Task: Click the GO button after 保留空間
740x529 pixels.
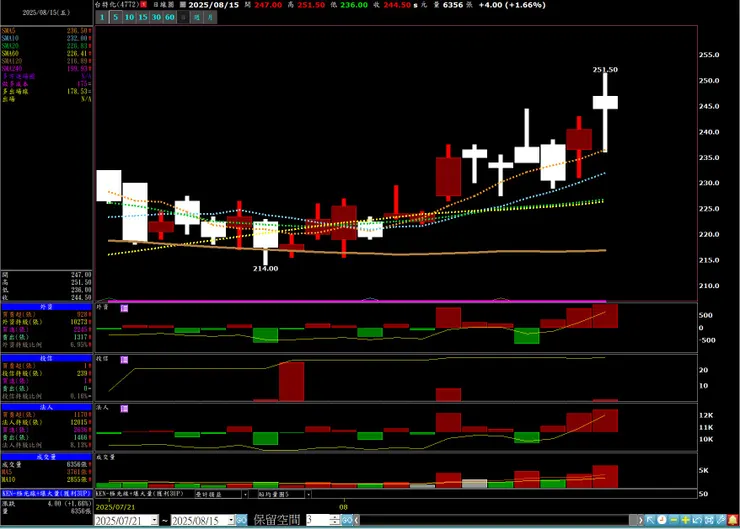Action: 347,520
